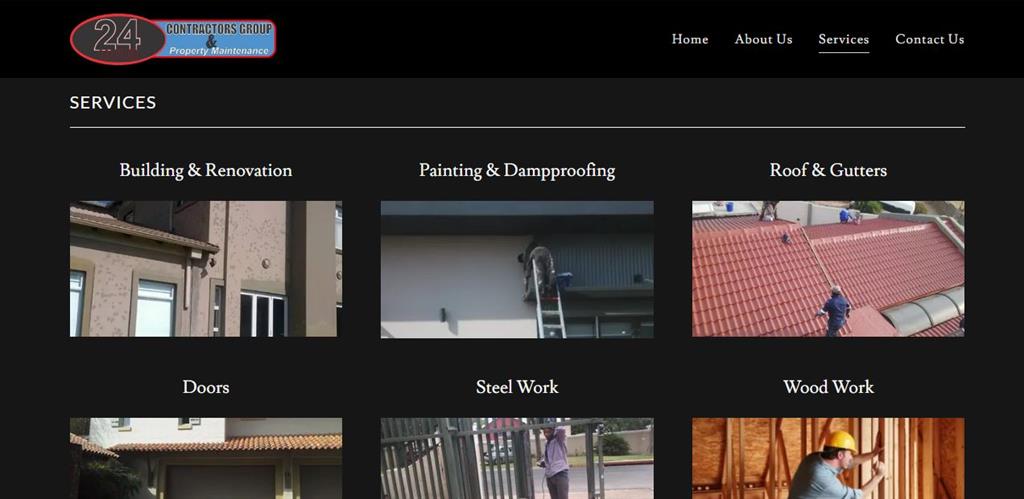The width and height of the screenshot is (1024, 499).
Task: Click the 24 Contractors Group logo
Action: click(x=173, y=39)
